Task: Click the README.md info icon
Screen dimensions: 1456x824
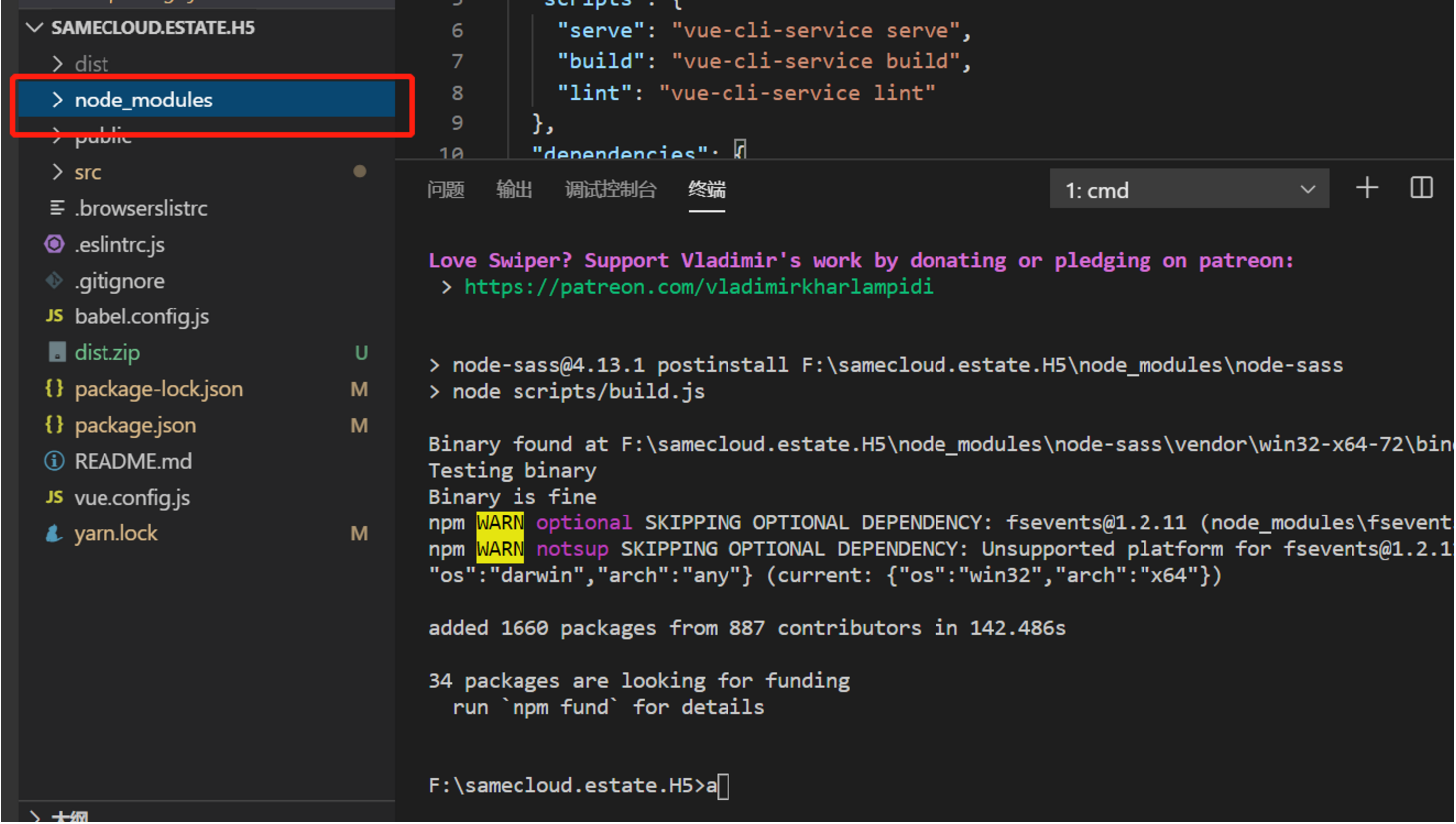Action: pyautogui.click(x=55, y=461)
